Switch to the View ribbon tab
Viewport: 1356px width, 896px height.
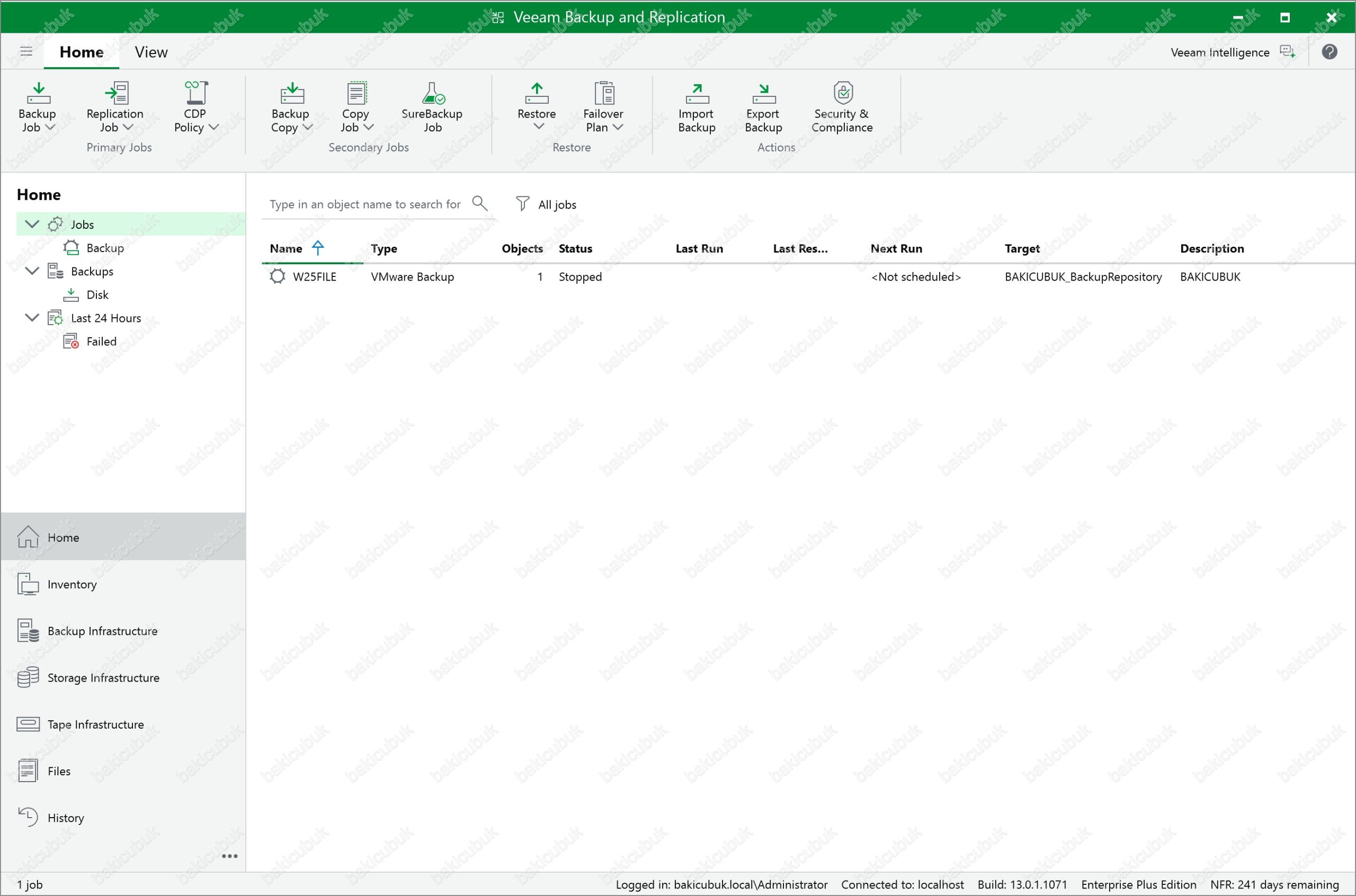(x=151, y=52)
